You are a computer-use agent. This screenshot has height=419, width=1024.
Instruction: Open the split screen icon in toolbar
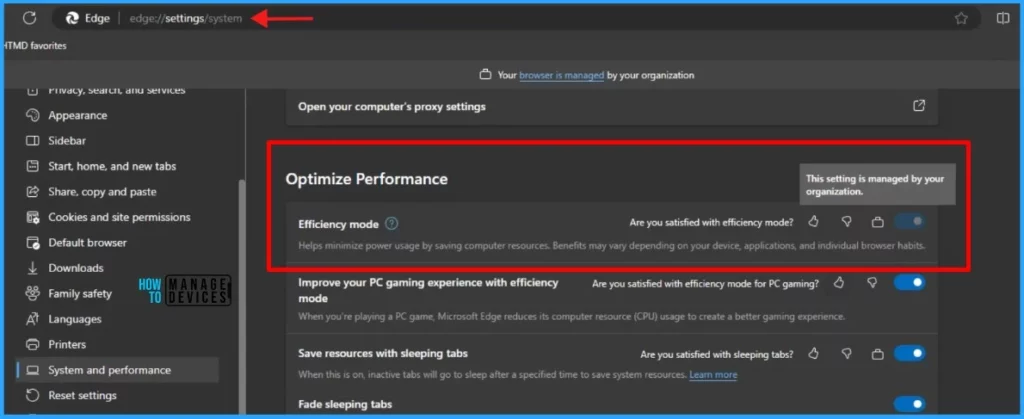point(1003,18)
